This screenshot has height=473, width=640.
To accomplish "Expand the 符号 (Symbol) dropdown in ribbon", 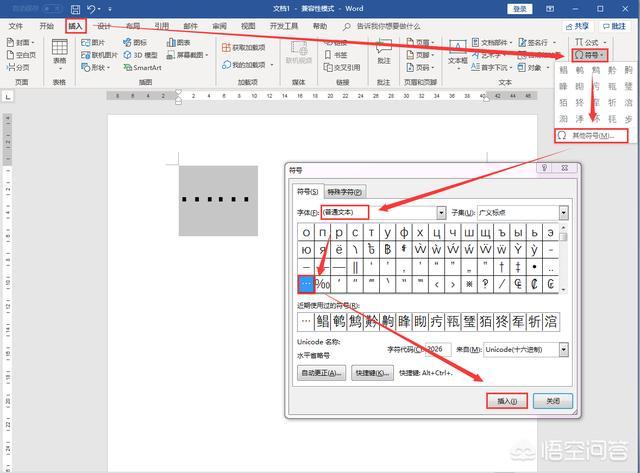I will (x=588, y=55).
